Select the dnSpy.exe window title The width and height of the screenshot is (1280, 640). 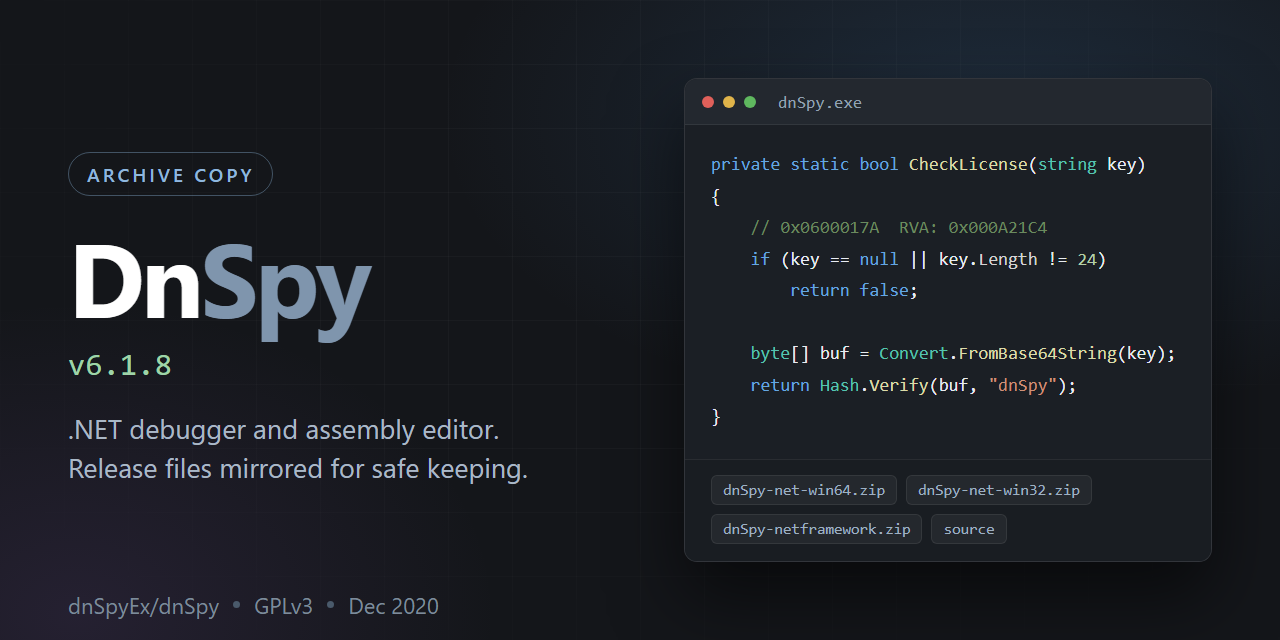coord(820,103)
